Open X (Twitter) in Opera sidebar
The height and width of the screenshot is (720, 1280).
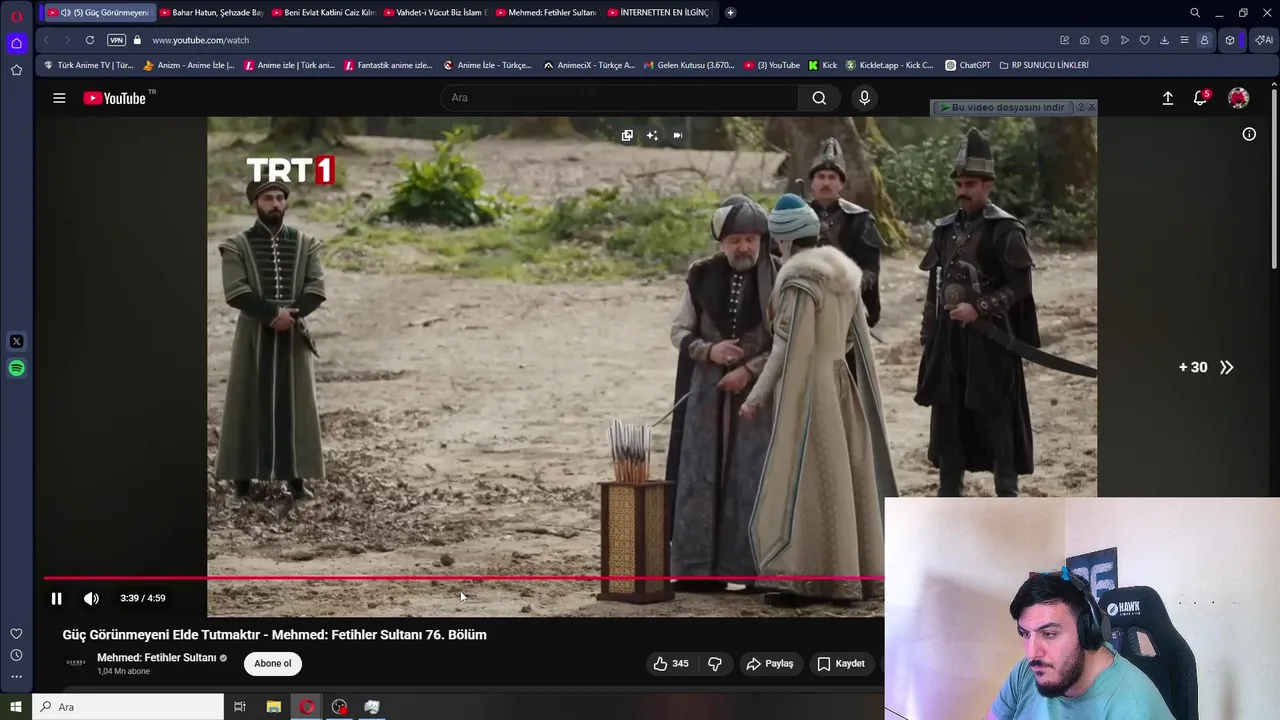16,341
